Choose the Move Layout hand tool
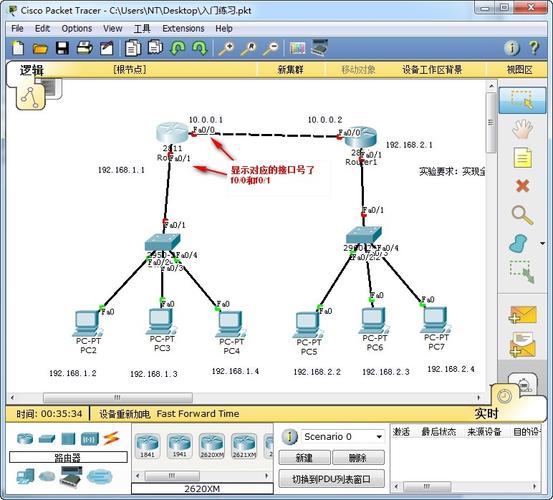 click(522, 129)
